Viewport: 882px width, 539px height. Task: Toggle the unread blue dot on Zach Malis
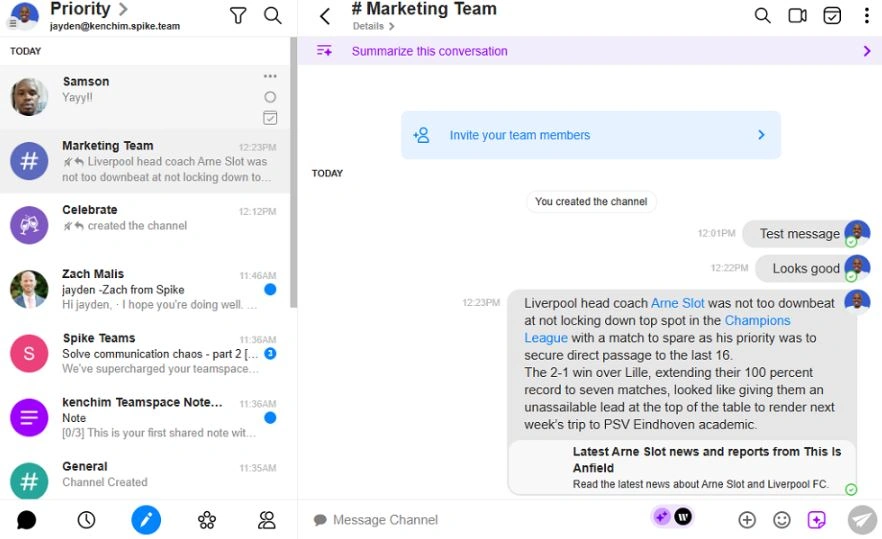click(x=270, y=290)
